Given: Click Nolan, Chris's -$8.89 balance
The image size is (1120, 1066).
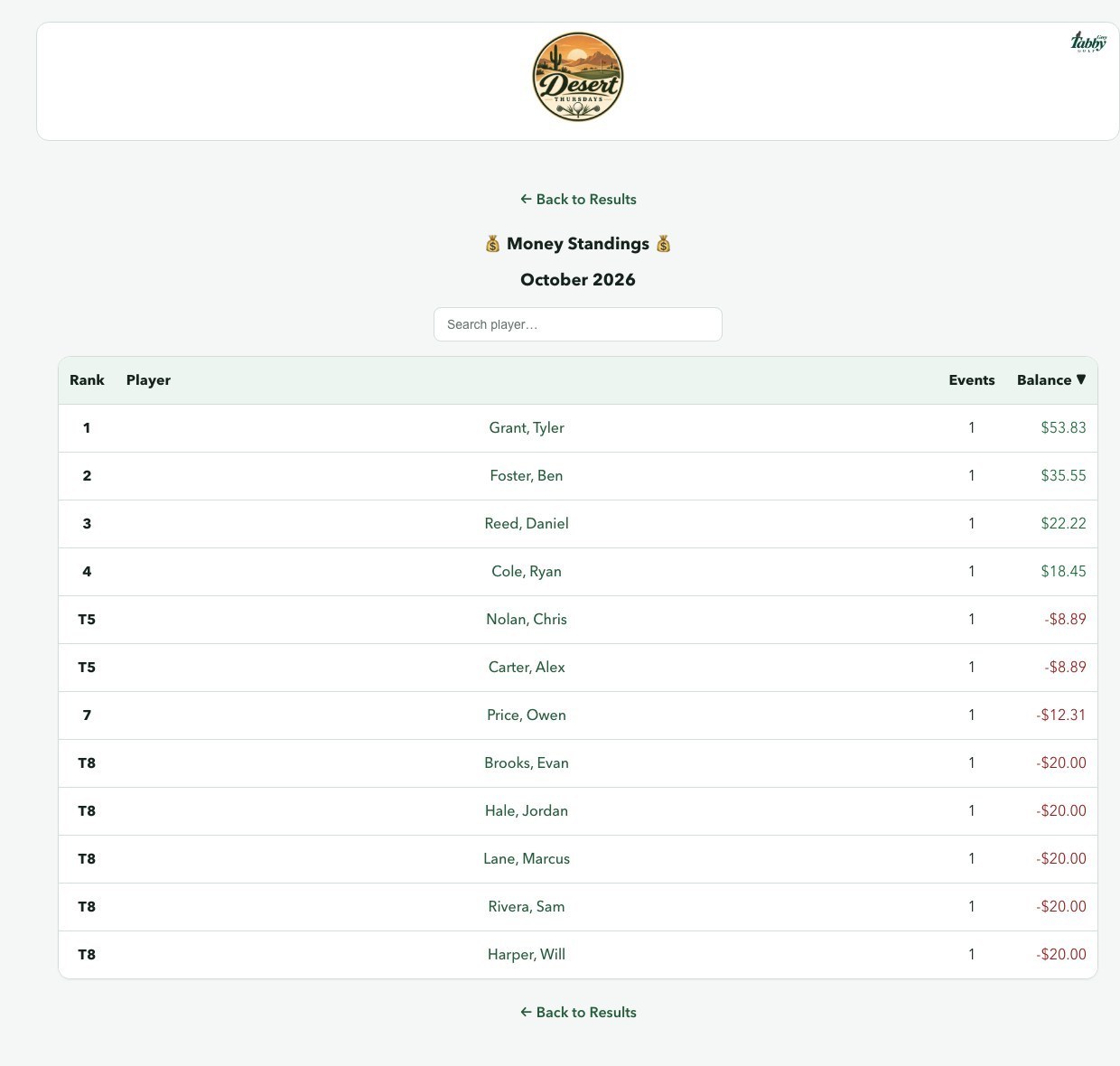Looking at the screenshot, I should pyautogui.click(x=1065, y=620).
